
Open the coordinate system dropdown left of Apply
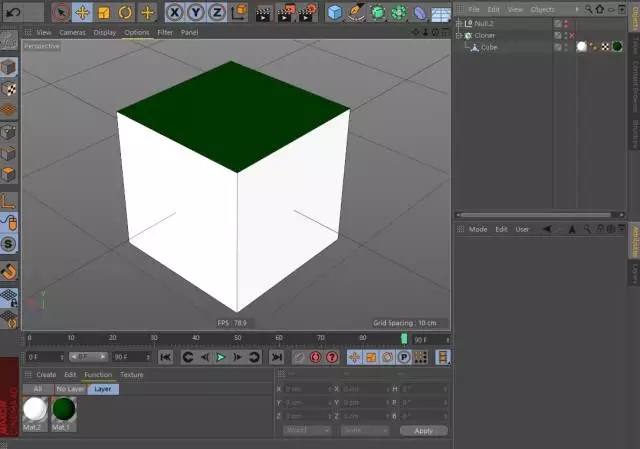click(307, 430)
